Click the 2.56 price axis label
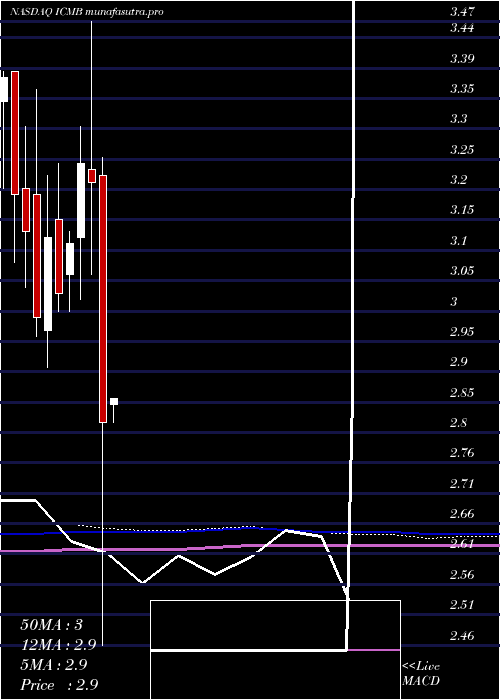The height and width of the screenshot is (700, 500). (462, 575)
